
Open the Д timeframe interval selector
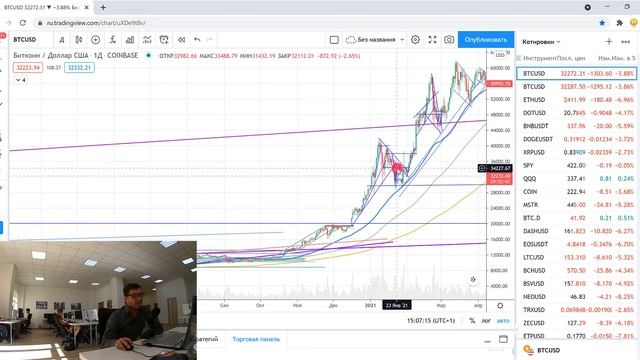(x=62, y=40)
